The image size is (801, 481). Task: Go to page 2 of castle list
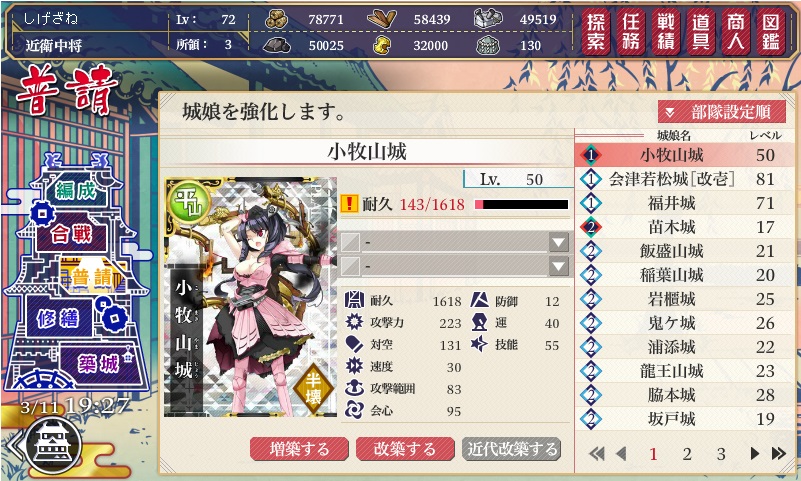pos(687,453)
